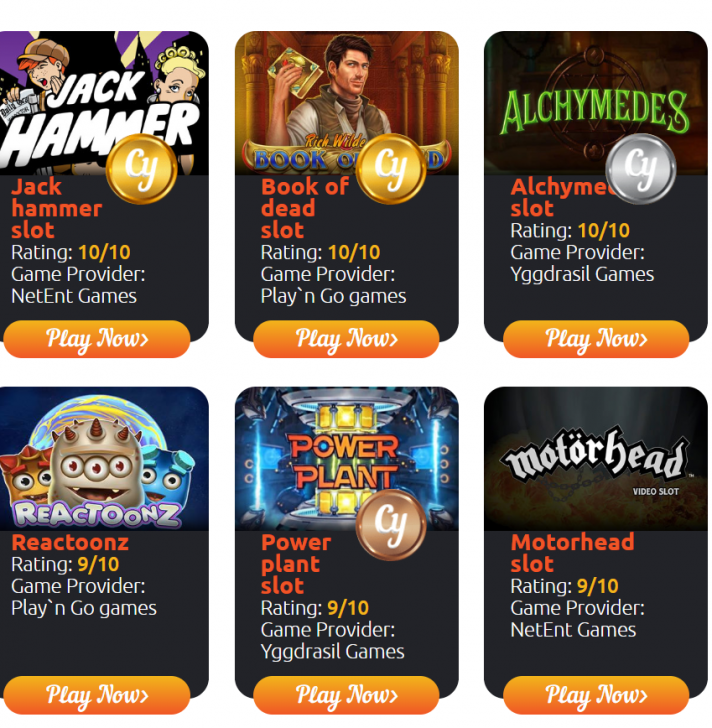712x728 pixels.
Task: Play Now for Power Plant slot
Action: point(346,695)
